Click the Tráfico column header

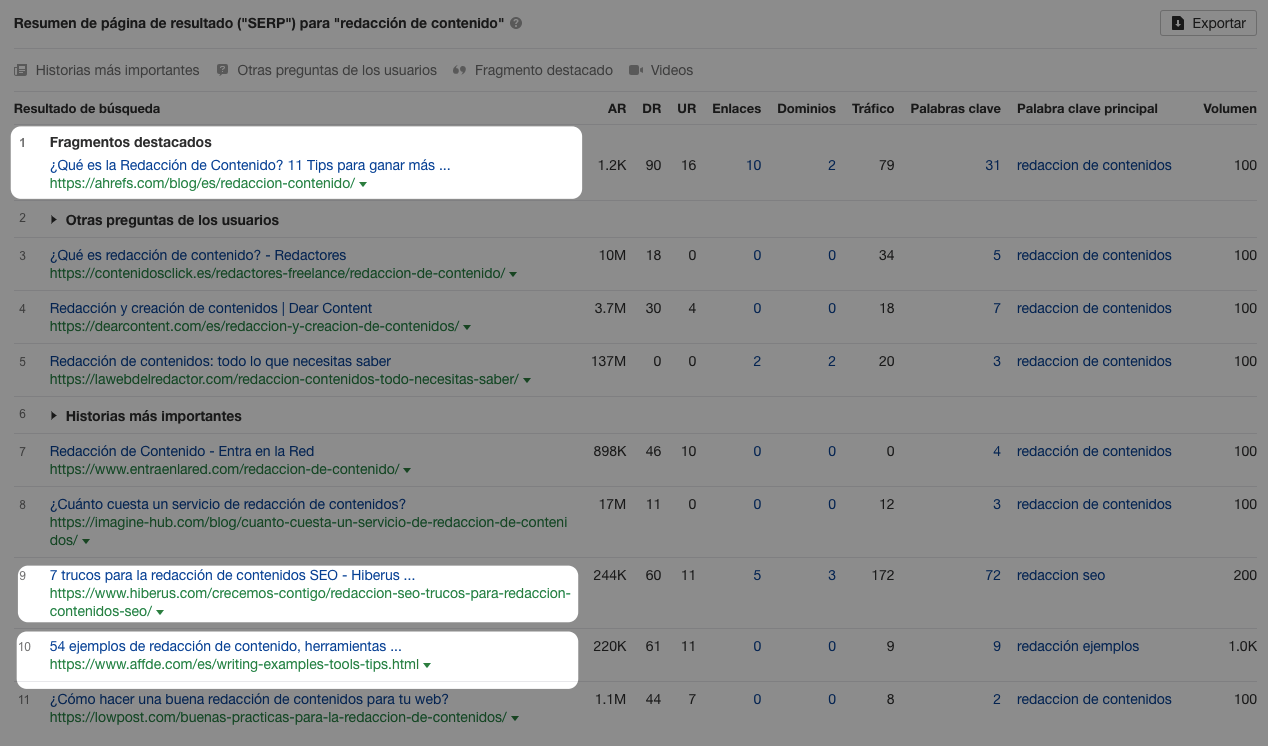click(x=872, y=108)
